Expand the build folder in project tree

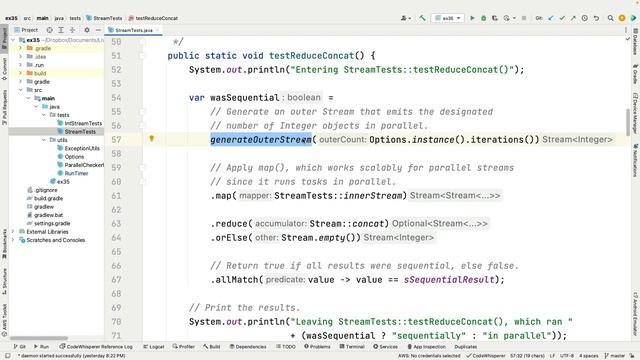pos(20,73)
